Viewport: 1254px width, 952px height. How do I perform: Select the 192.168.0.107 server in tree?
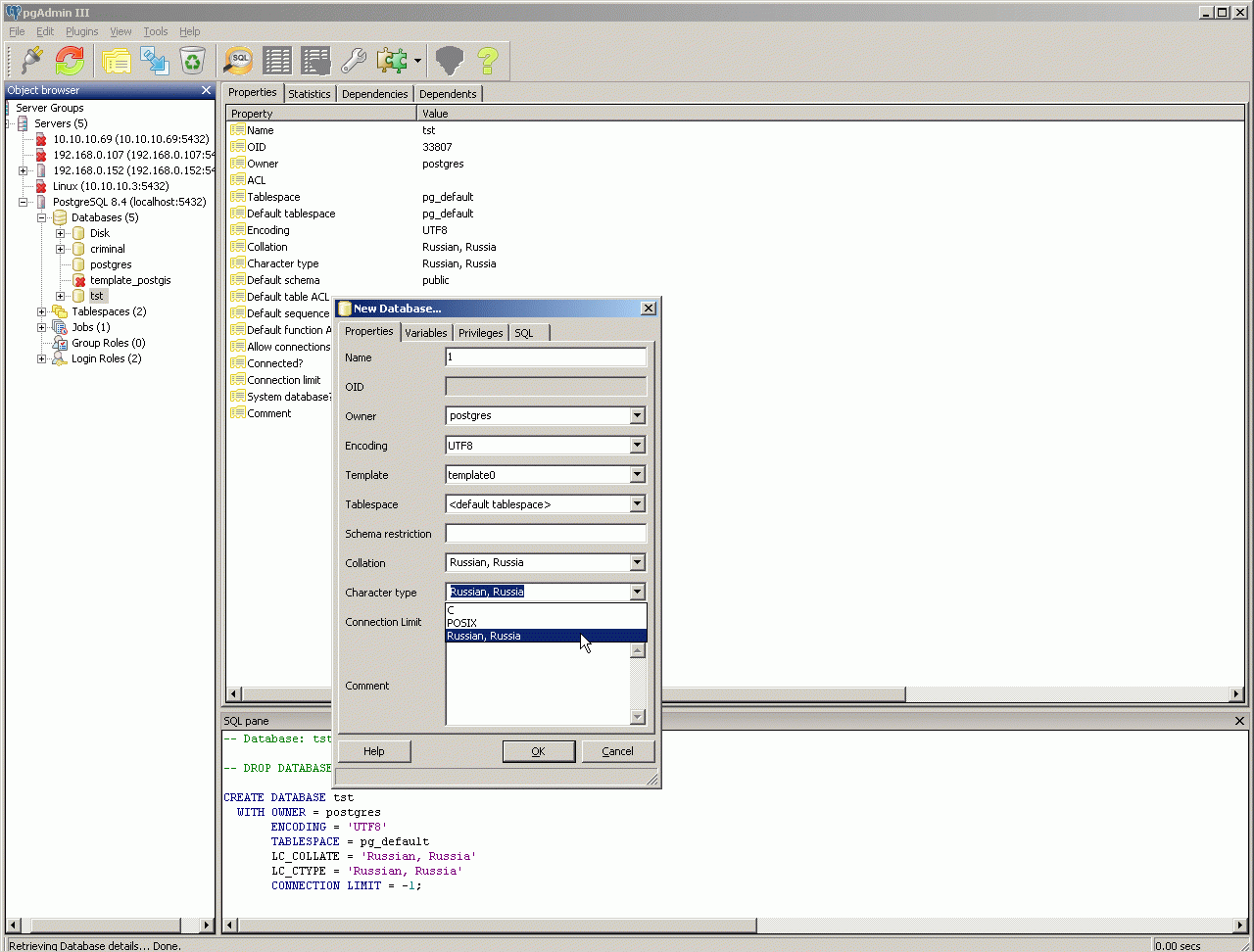point(134,155)
